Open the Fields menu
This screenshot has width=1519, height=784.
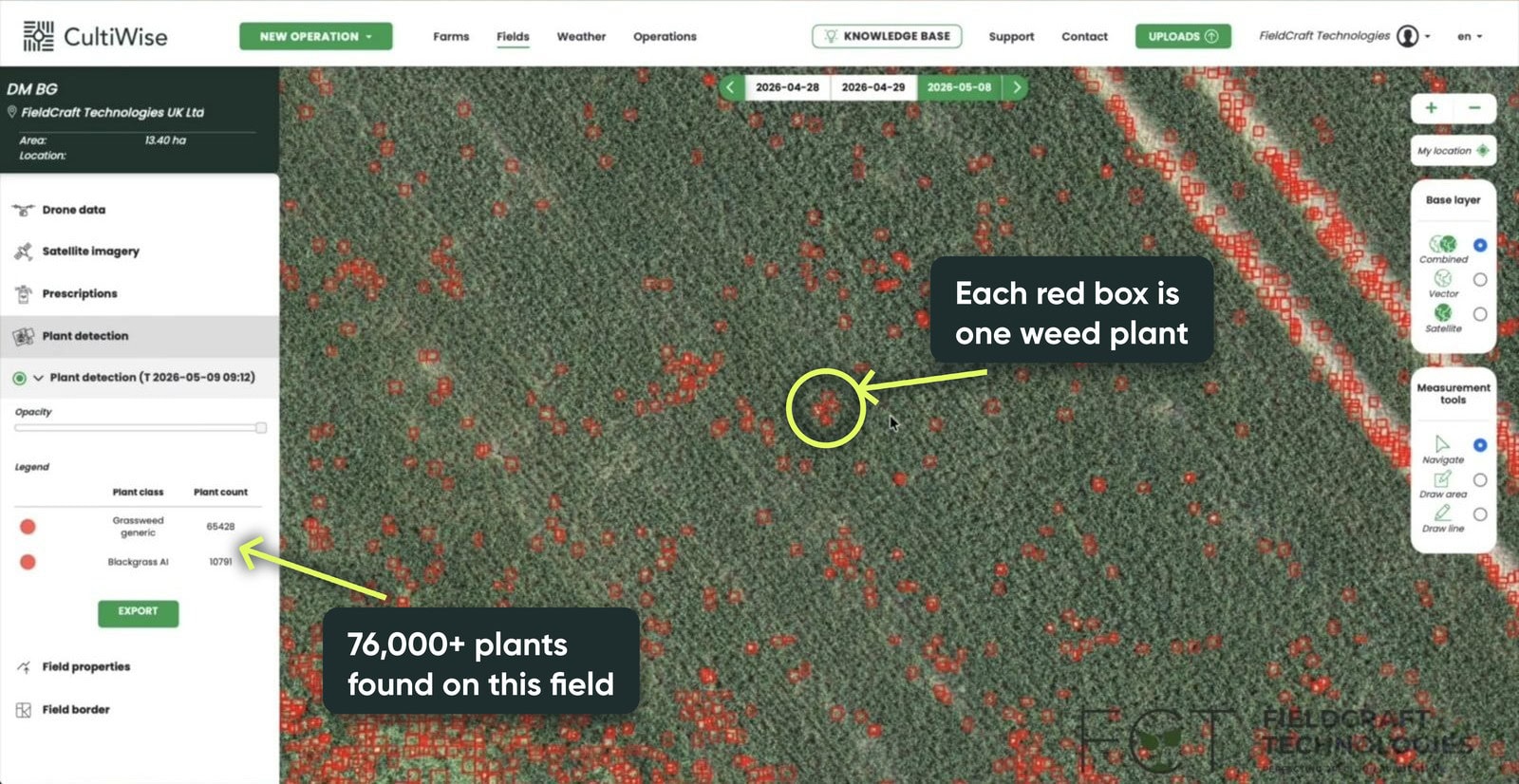513,36
